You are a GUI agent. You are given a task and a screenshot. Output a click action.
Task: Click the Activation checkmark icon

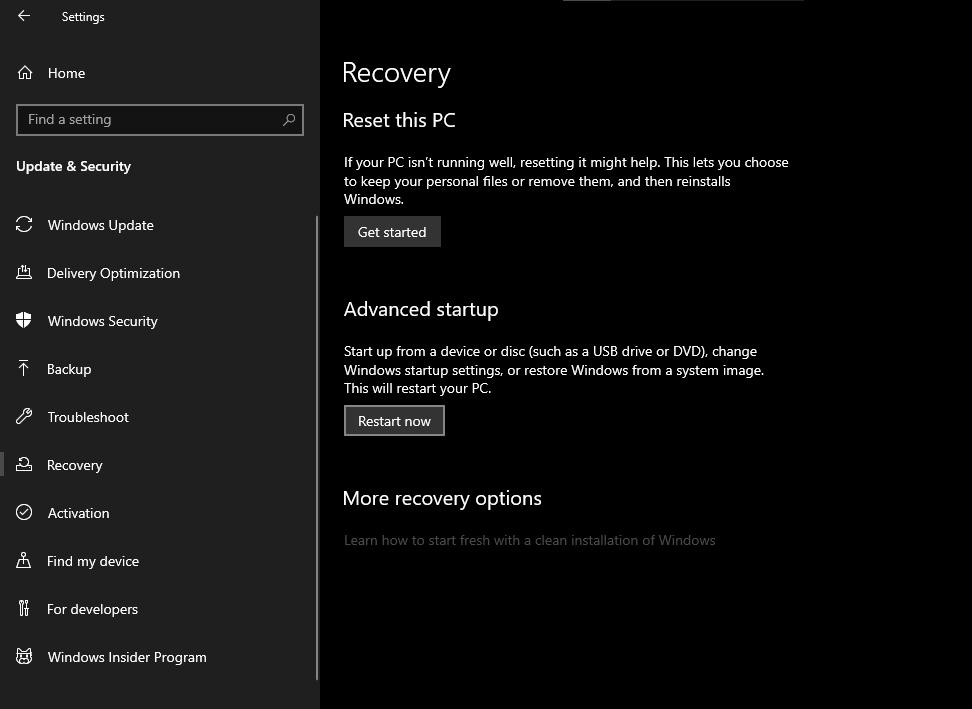(24, 512)
